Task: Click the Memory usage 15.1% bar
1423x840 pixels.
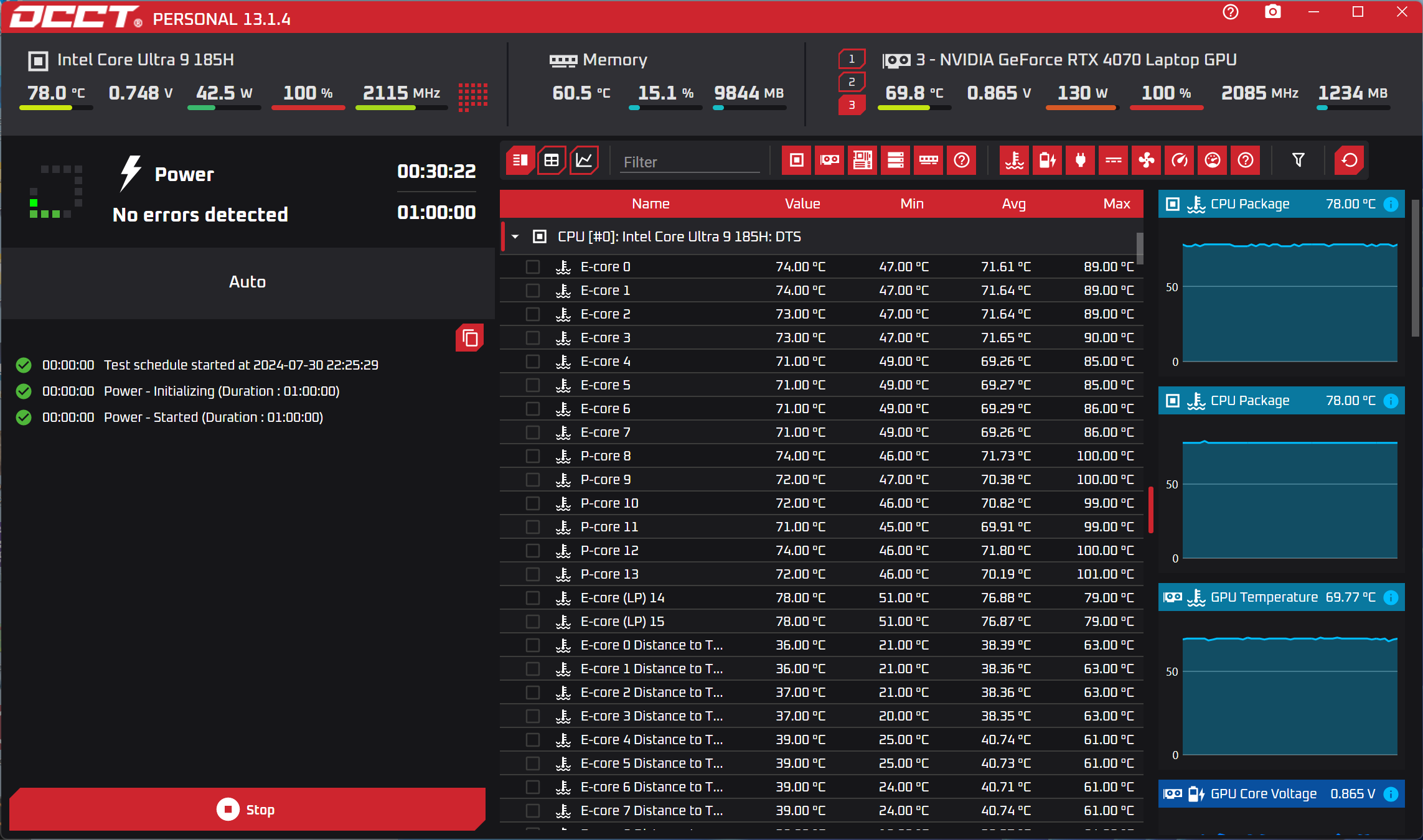Action: tap(665, 108)
